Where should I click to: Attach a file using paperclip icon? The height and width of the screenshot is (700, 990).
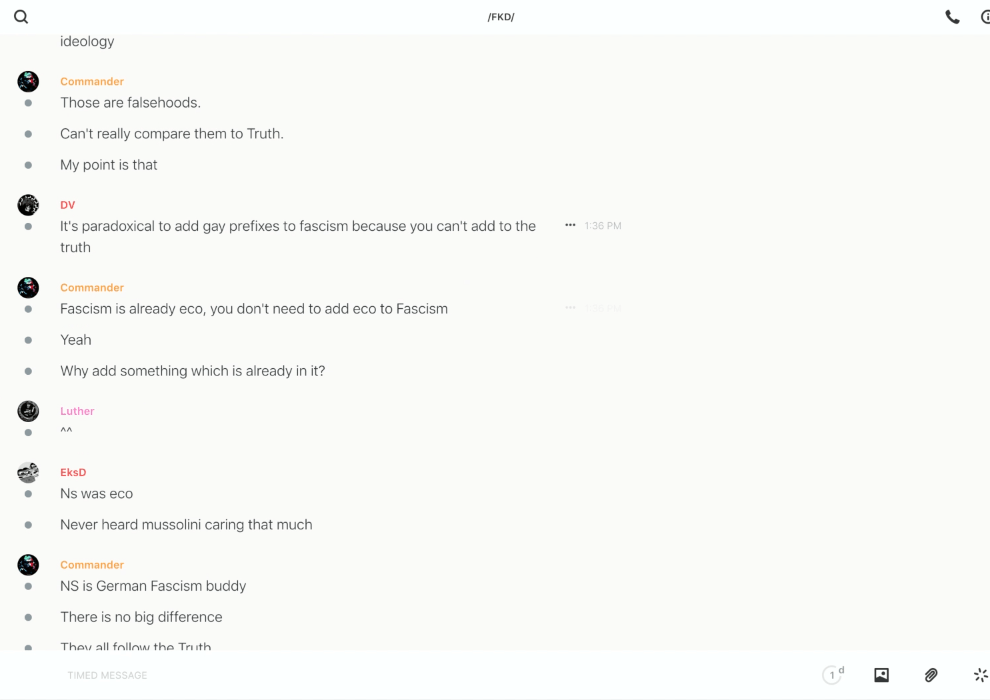tap(931, 675)
